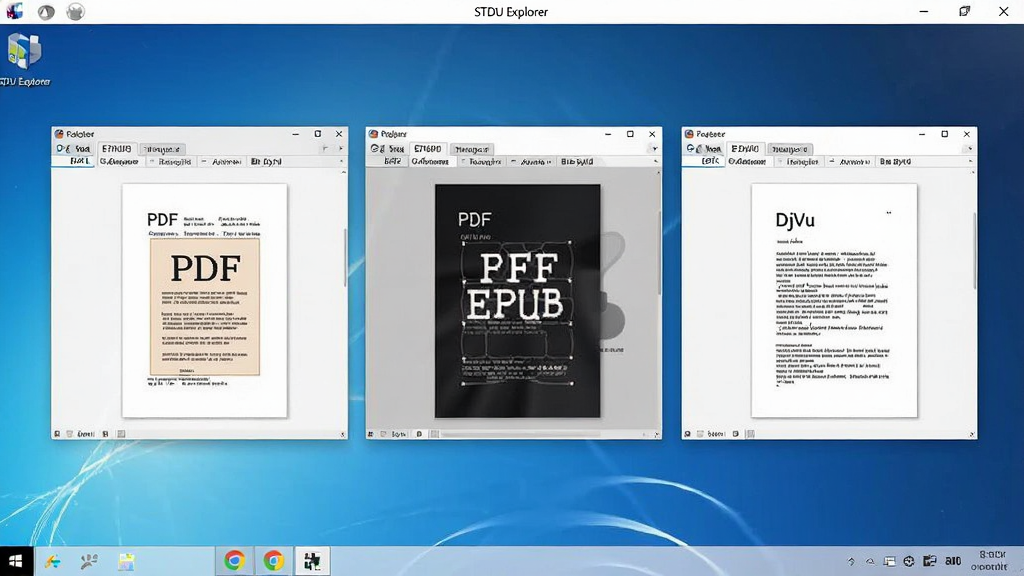Click the horizontal scrollbar in the middle EPUB window
The height and width of the screenshot is (576, 1024).
[520, 434]
